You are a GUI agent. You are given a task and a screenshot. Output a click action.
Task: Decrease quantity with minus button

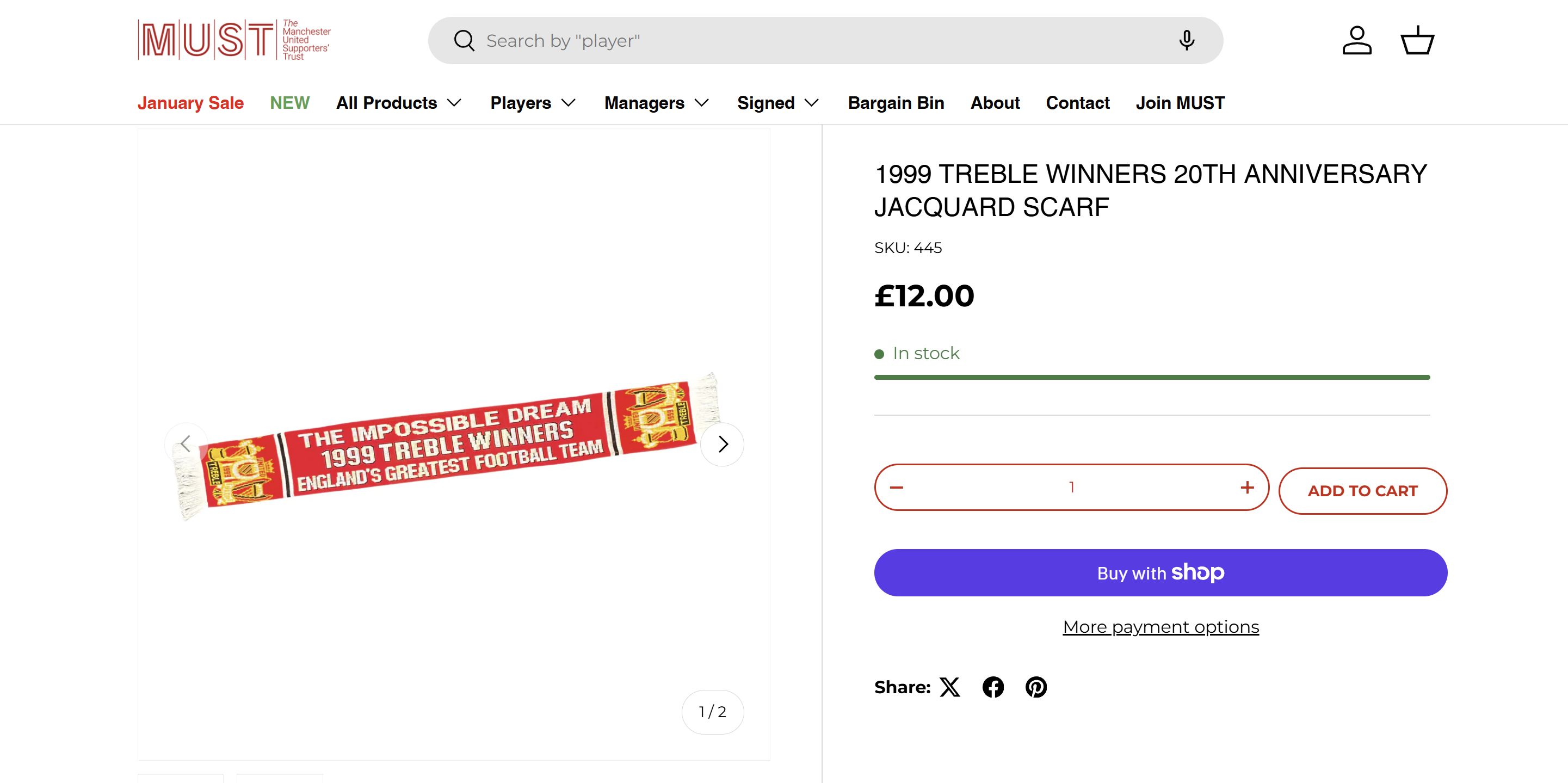click(897, 487)
